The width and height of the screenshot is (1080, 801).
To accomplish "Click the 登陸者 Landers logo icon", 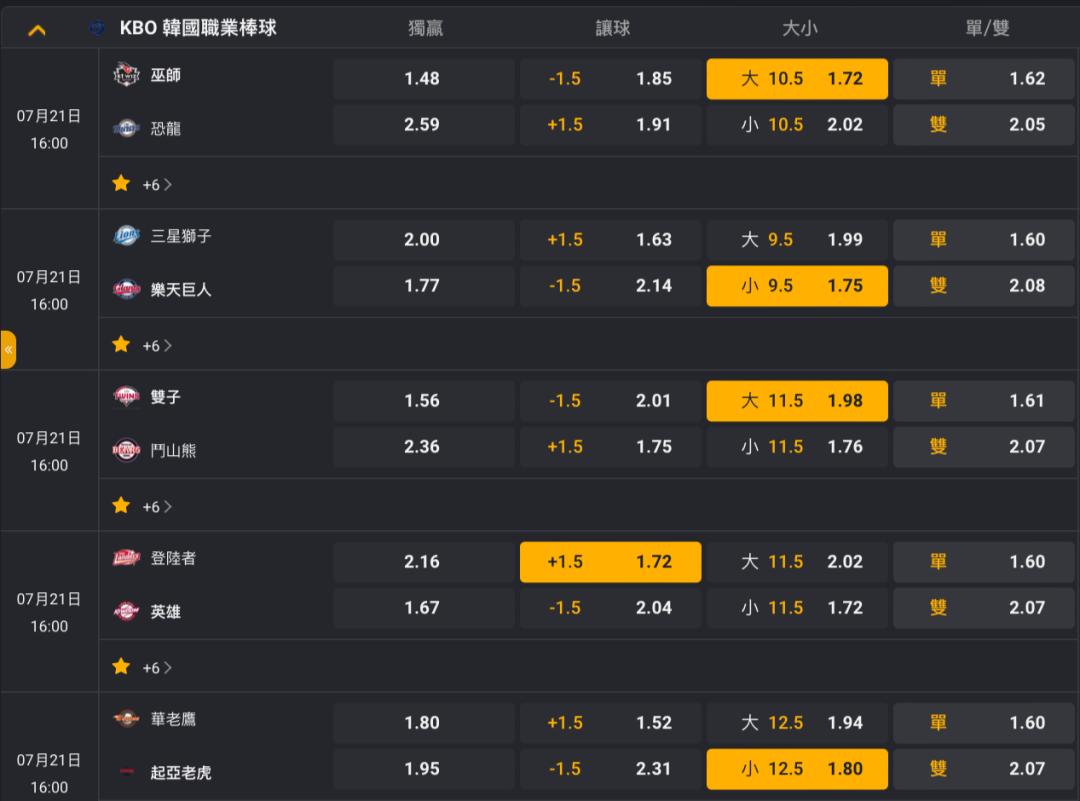I will pyautogui.click(x=126, y=557).
